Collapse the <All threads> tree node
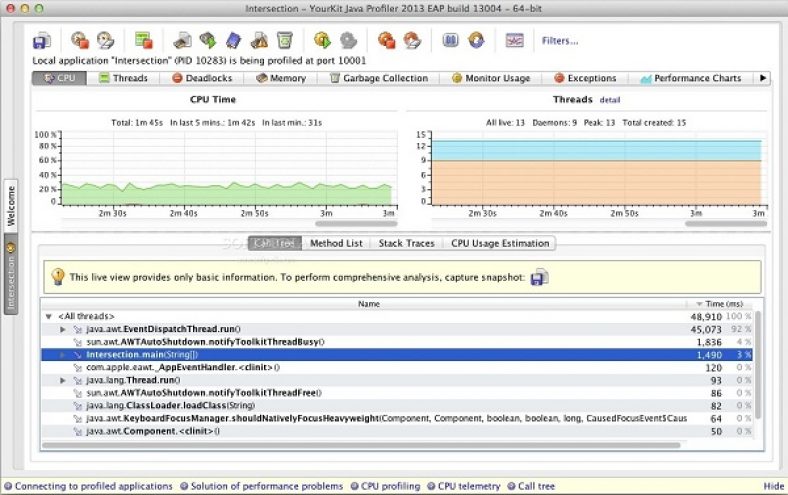The image size is (788, 495). point(48,317)
